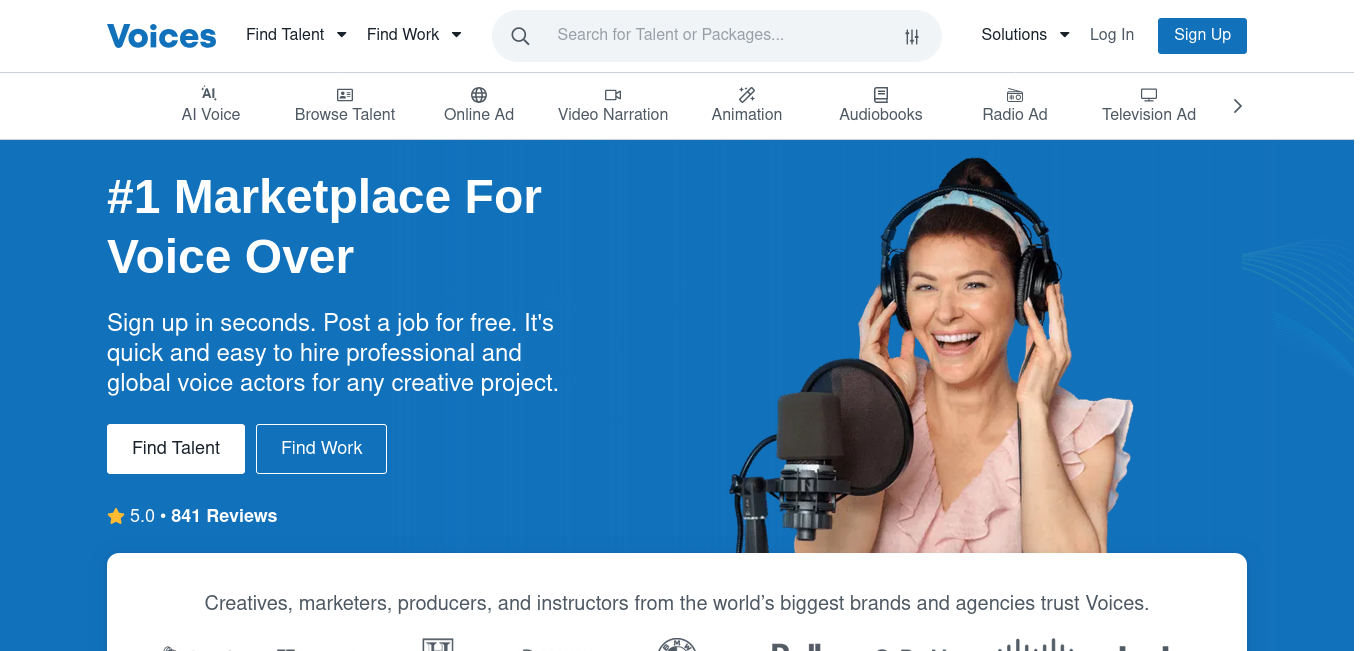Focus the Search for Talent or Packages field
The height and width of the screenshot is (651, 1366).
click(x=716, y=36)
